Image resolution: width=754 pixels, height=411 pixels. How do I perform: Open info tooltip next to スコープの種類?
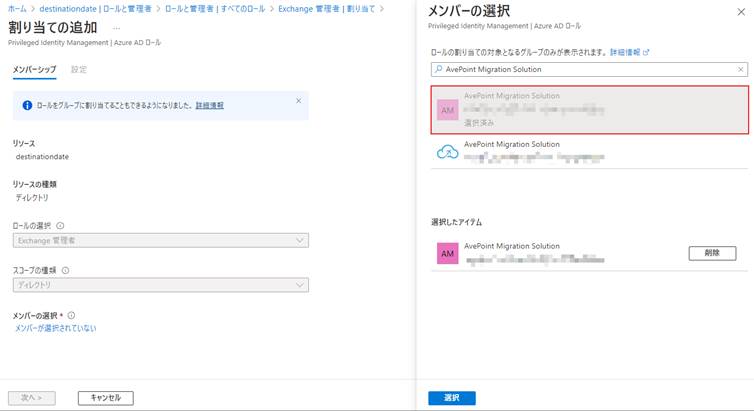pos(65,270)
